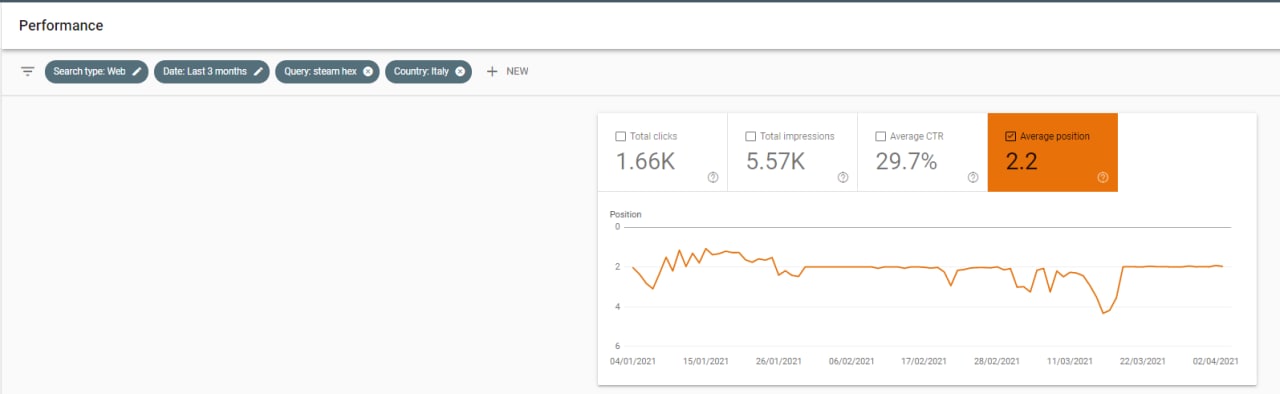
Task: Click the 2.2 average position value
Action: [1021, 162]
